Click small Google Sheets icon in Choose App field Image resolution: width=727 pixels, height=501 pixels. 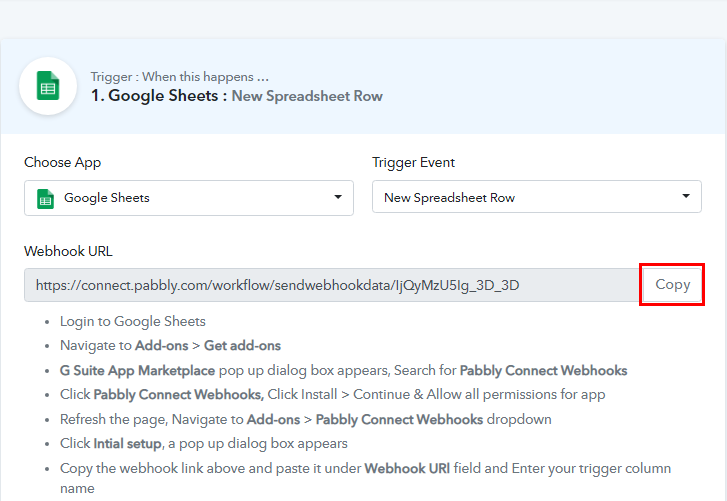45,198
